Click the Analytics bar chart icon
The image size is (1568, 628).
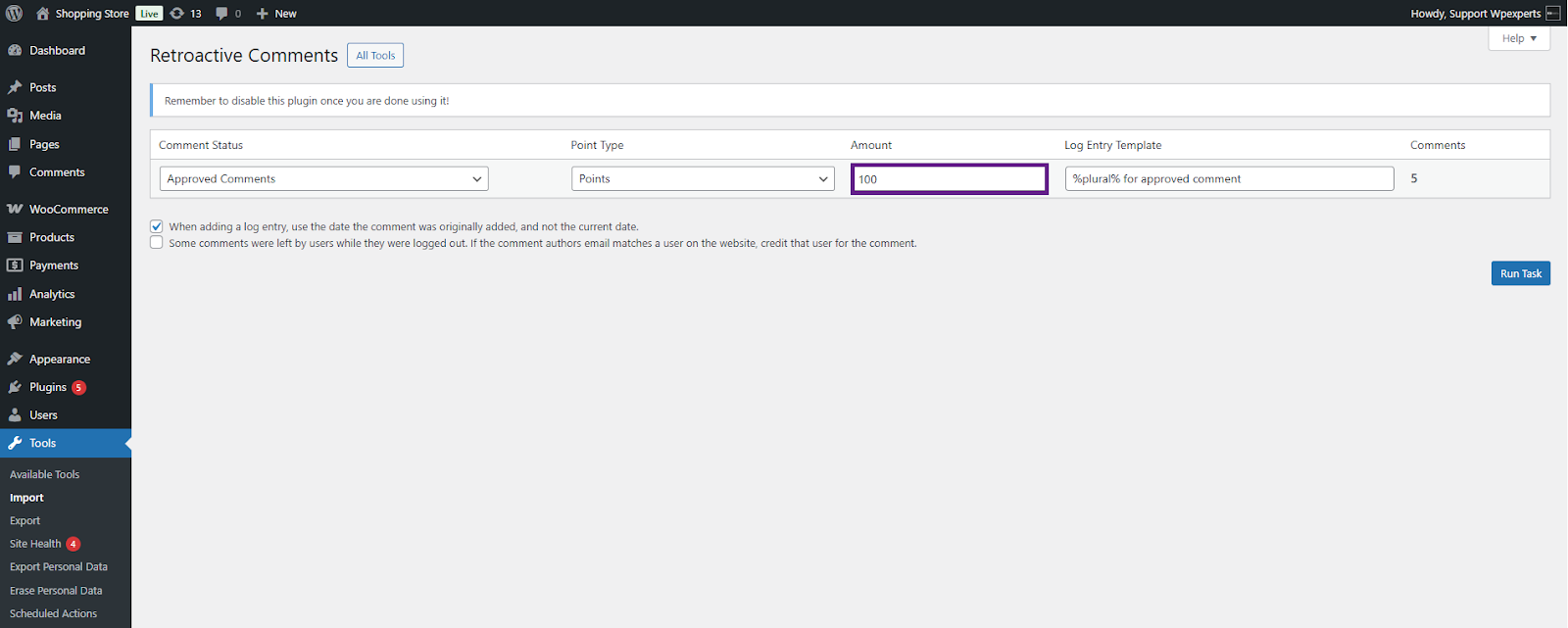pos(15,294)
